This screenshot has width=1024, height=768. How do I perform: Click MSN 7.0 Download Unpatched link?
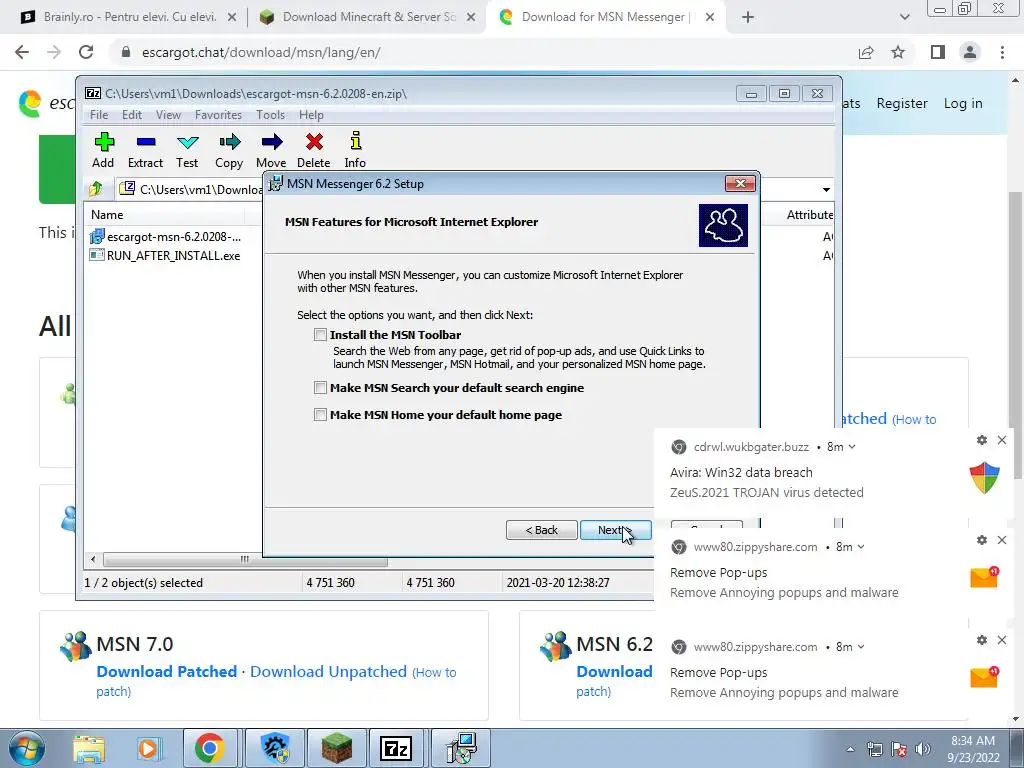tap(328, 671)
